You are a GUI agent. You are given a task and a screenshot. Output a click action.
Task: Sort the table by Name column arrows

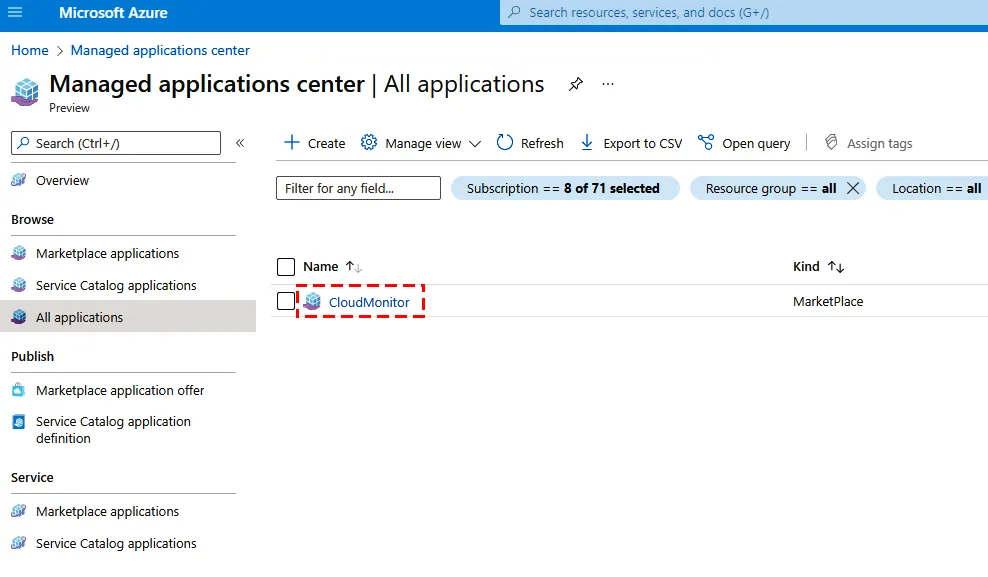click(353, 267)
